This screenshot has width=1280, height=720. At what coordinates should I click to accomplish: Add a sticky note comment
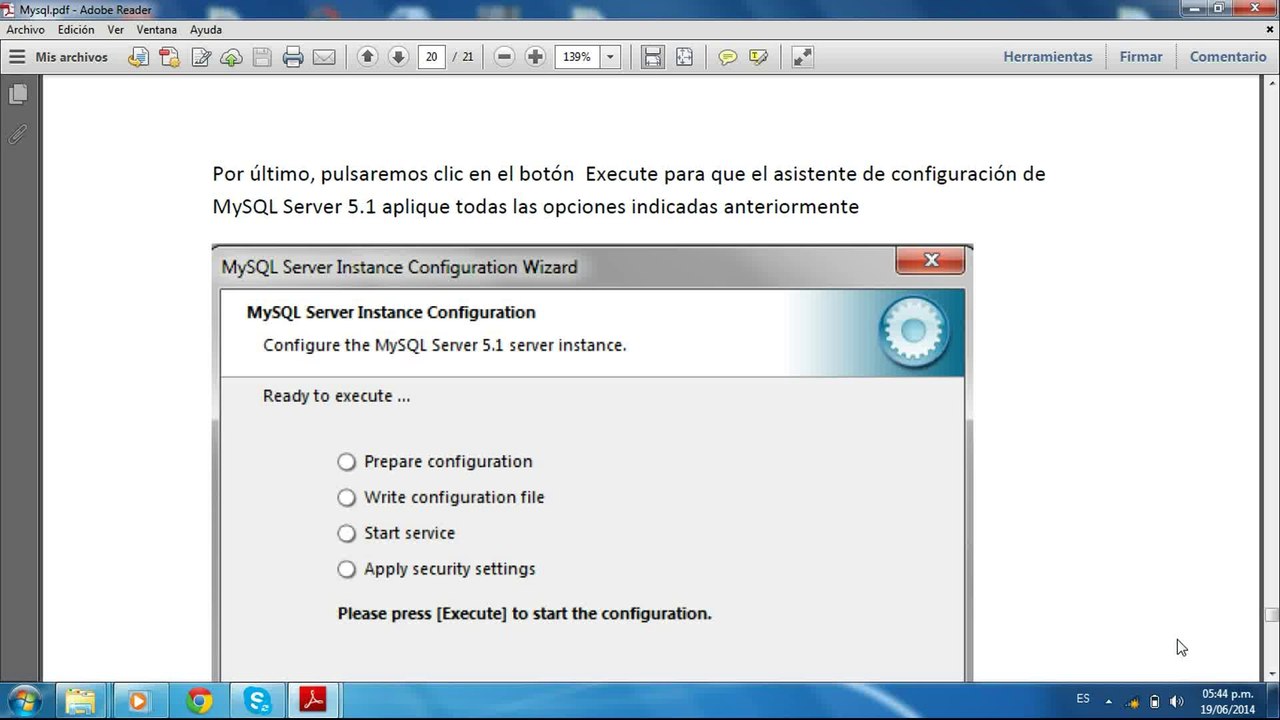(x=728, y=57)
